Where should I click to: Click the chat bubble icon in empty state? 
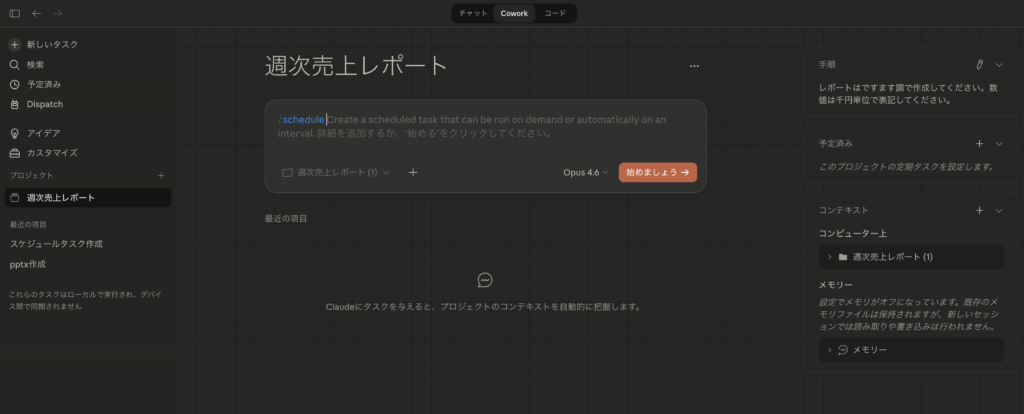pyautogui.click(x=485, y=280)
